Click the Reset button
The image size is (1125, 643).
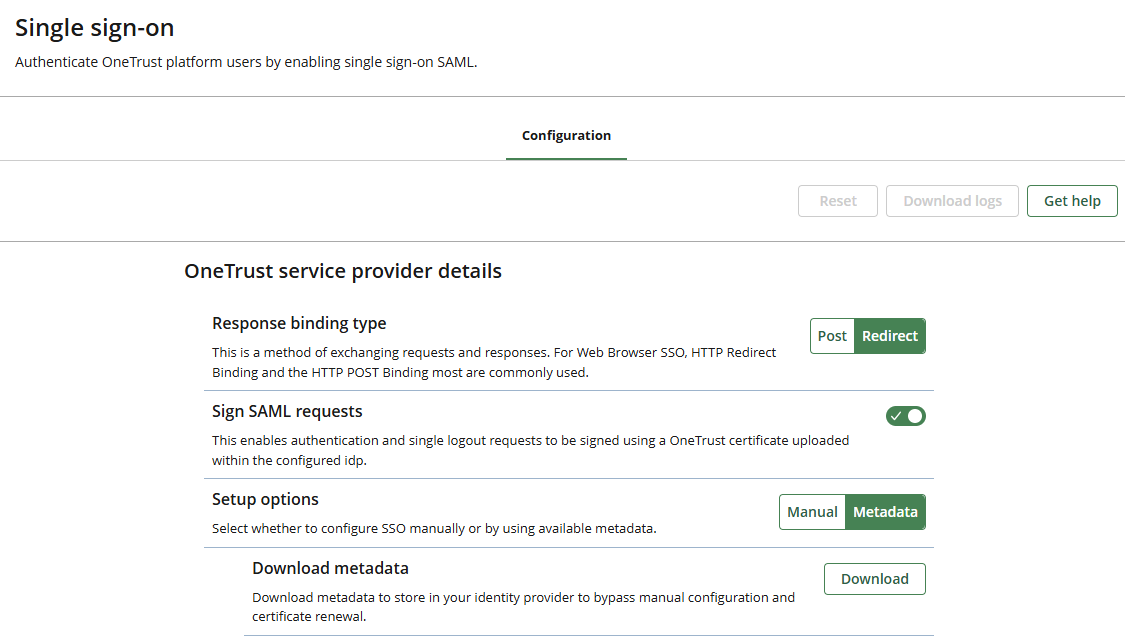pos(837,201)
